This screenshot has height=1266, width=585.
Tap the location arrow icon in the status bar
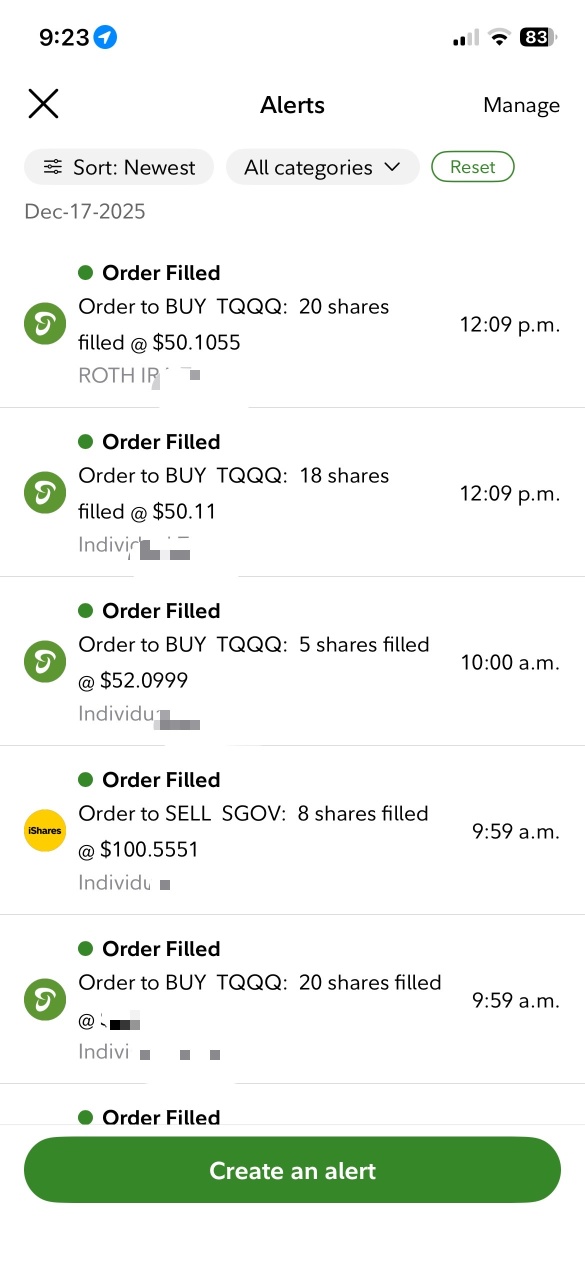pos(106,38)
